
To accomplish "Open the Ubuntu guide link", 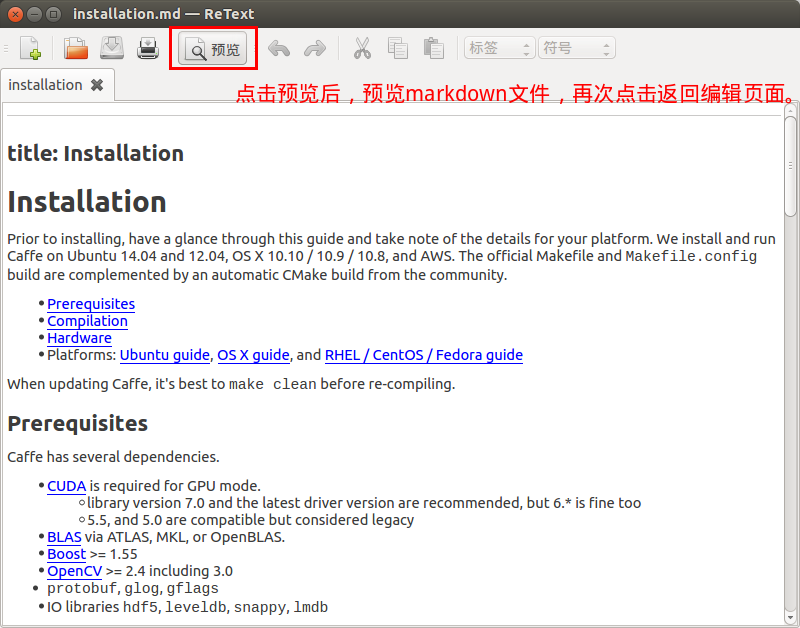I will point(165,355).
